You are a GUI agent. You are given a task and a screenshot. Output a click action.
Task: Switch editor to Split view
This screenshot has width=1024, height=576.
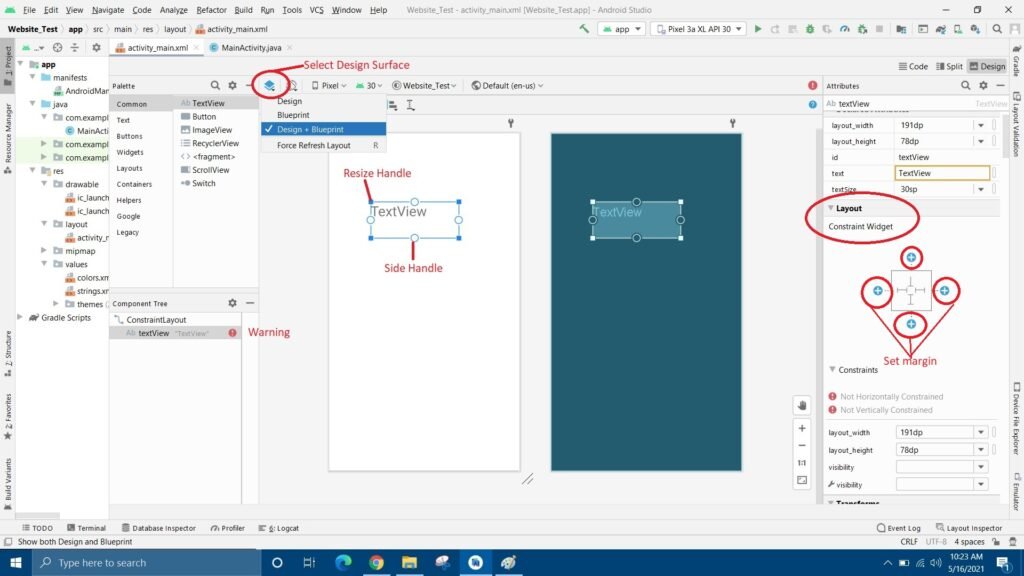950,66
